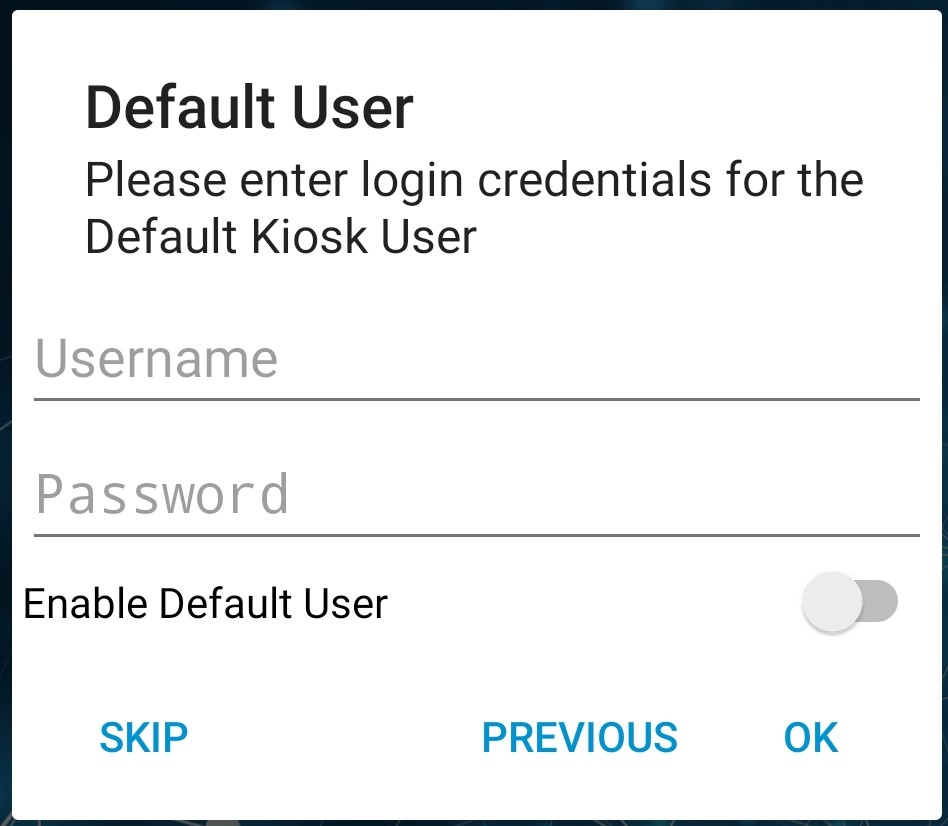Click the "Default User" dialog title
Image resolution: width=948 pixels, height=826 pixels.
pos(249,108)
